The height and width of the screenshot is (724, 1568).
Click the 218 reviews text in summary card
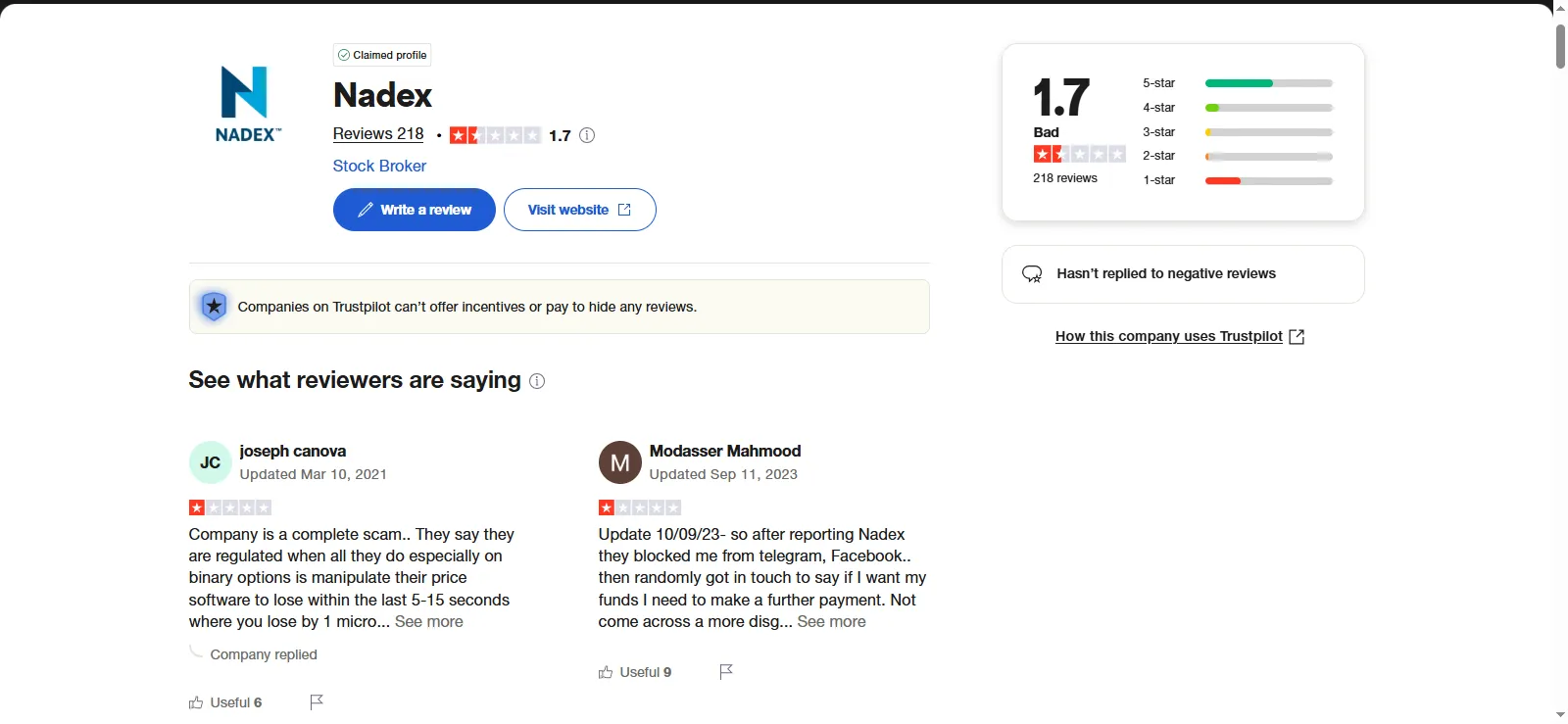click(x=1065, y=178)
